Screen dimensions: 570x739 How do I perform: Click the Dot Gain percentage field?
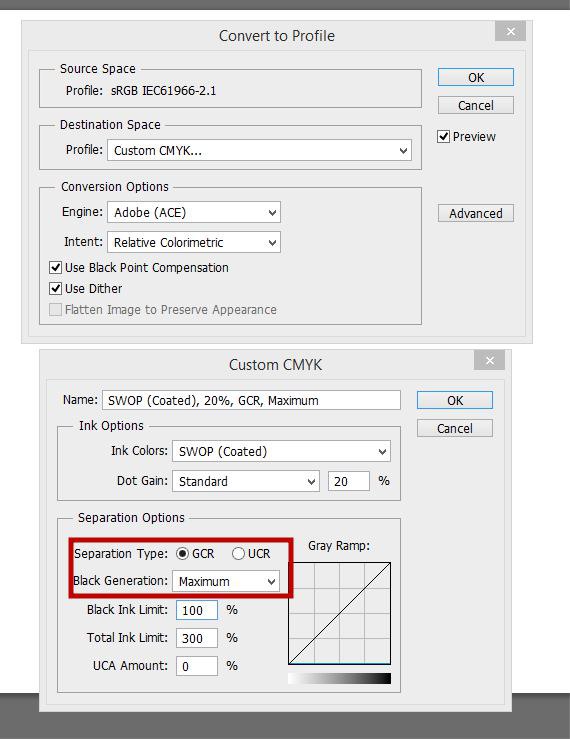pyautogui.click(x=349, y=481)
